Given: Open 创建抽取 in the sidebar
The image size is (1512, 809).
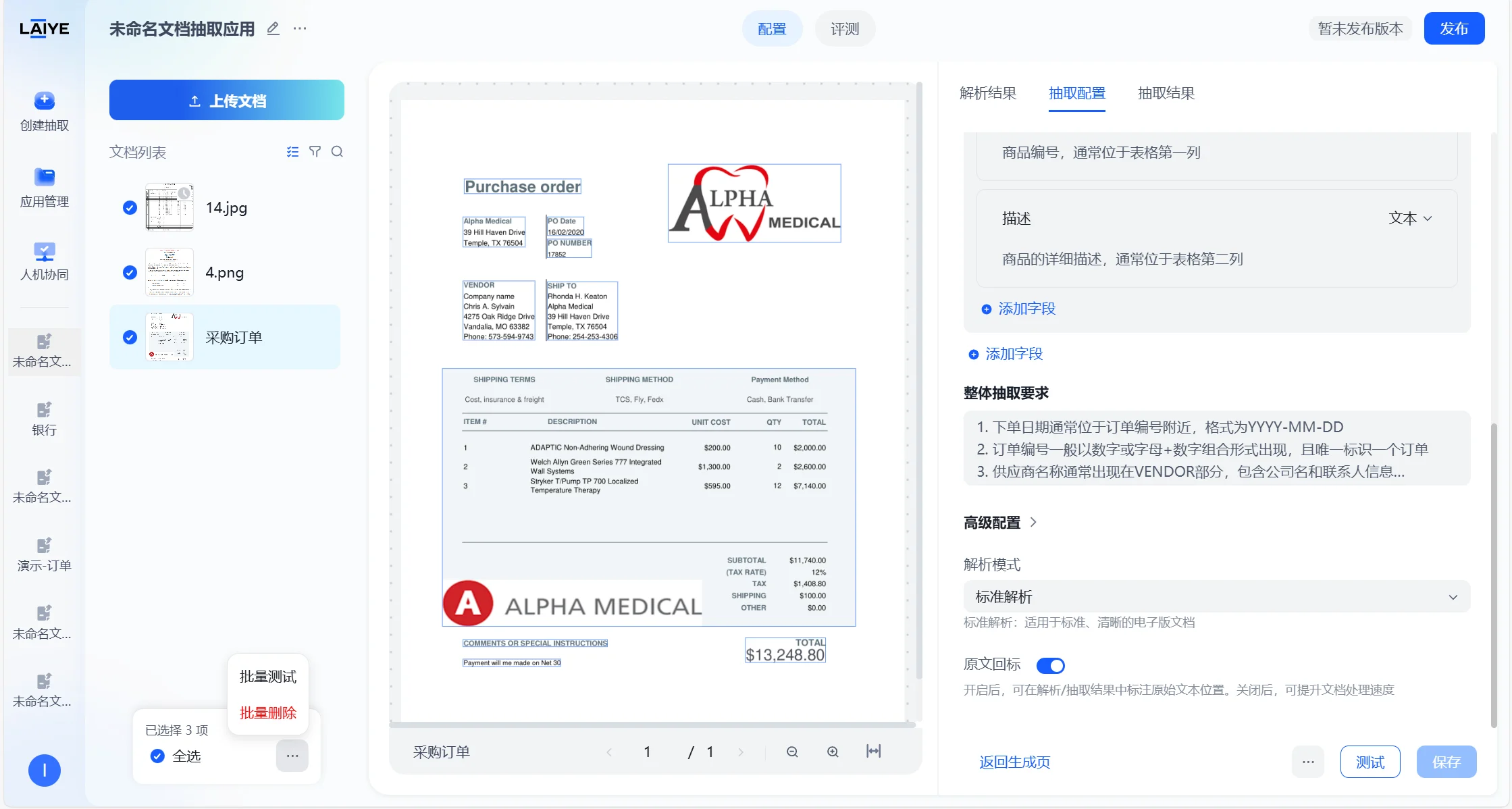Looking at the screenshot, I should 45,112.
